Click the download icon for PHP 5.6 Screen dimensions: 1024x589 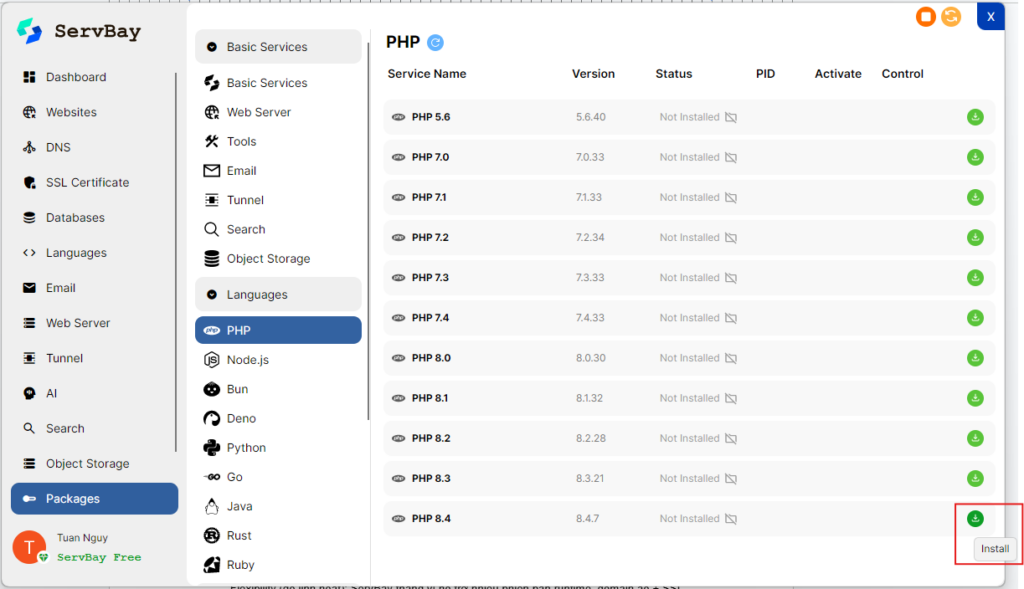(x=975, y=117)
